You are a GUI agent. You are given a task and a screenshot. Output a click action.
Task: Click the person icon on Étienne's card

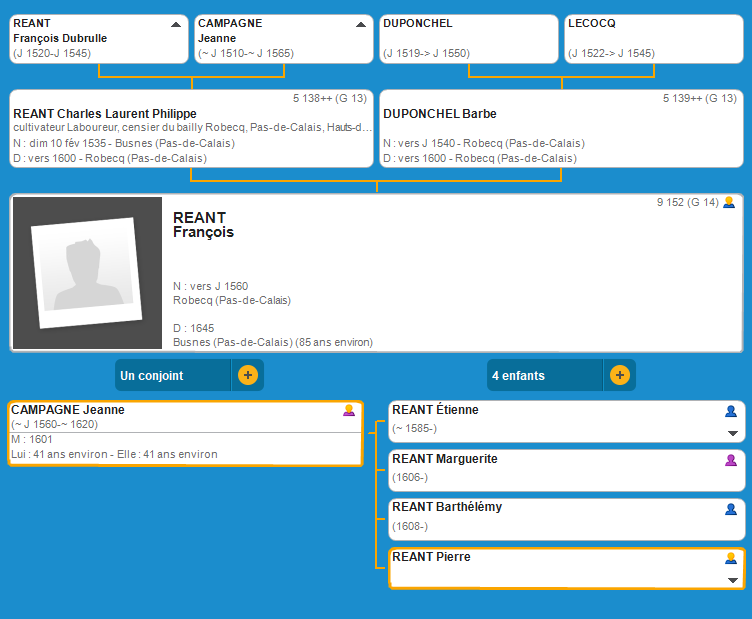pos(731,411)
